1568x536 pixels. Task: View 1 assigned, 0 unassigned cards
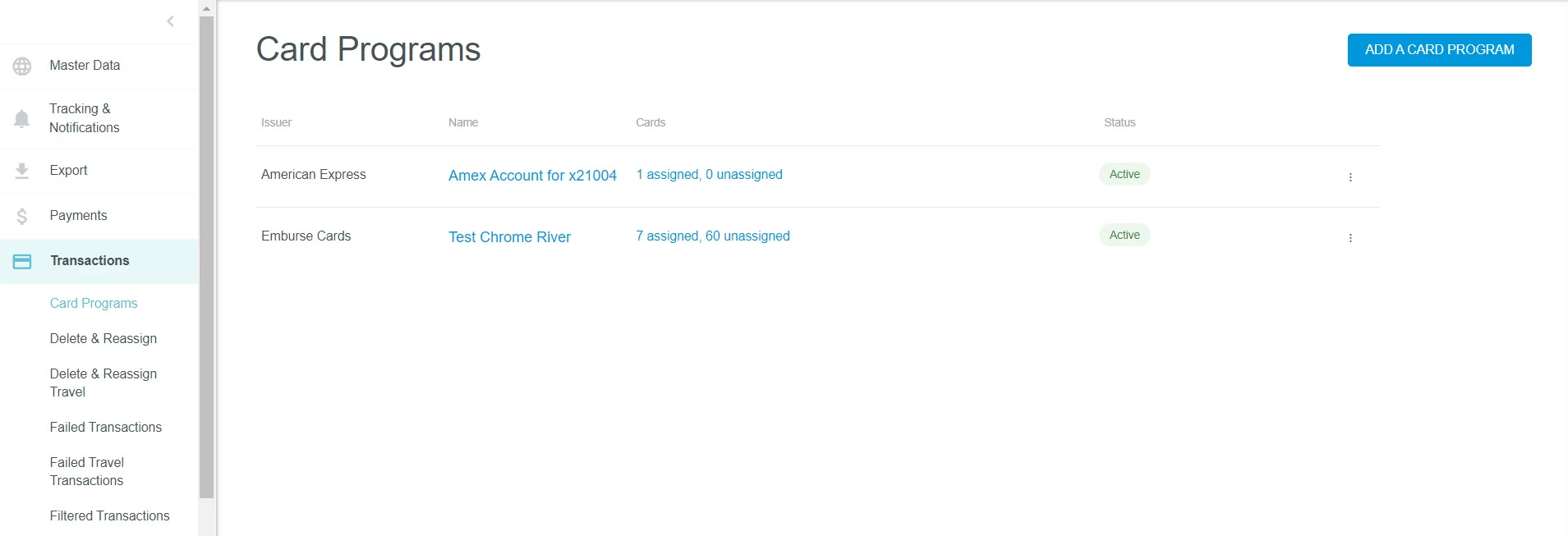(x=709, y=175)
